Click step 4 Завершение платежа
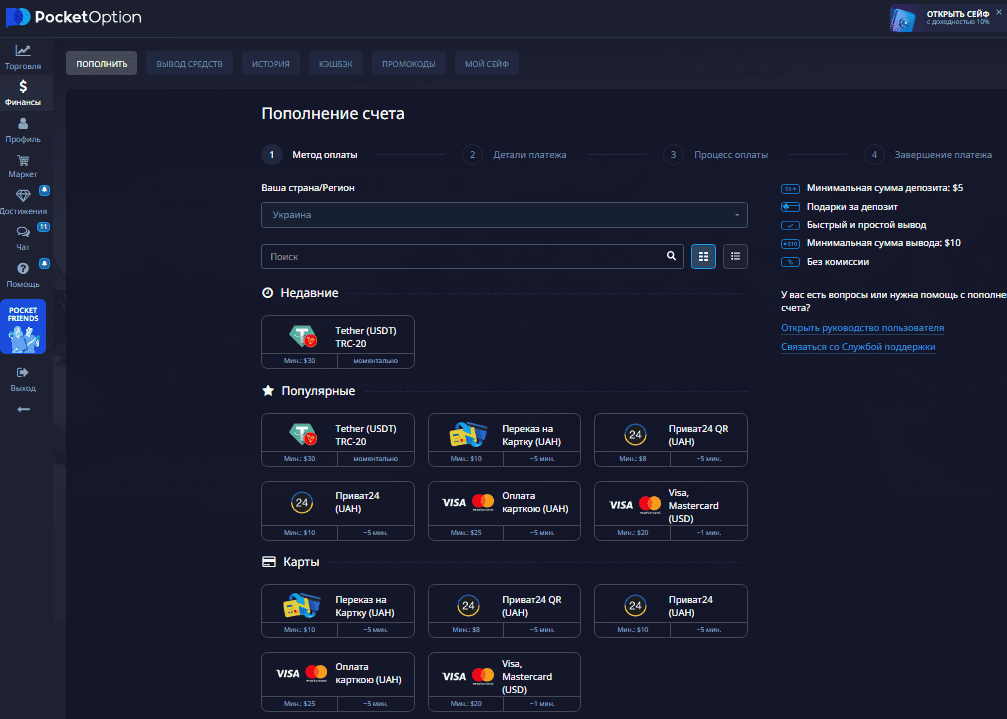 (928, 155)
